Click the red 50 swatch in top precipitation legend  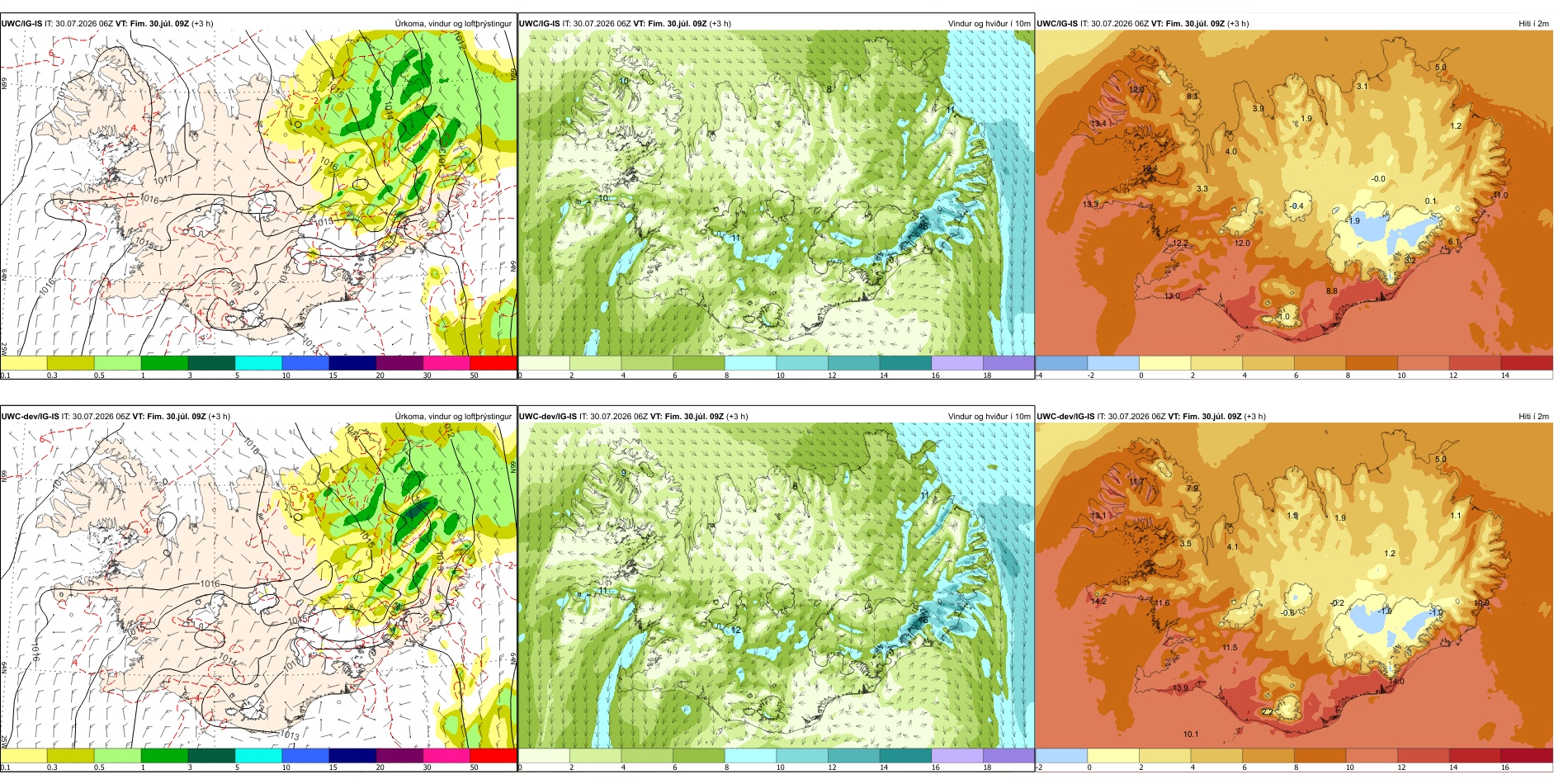click(493, 363)
